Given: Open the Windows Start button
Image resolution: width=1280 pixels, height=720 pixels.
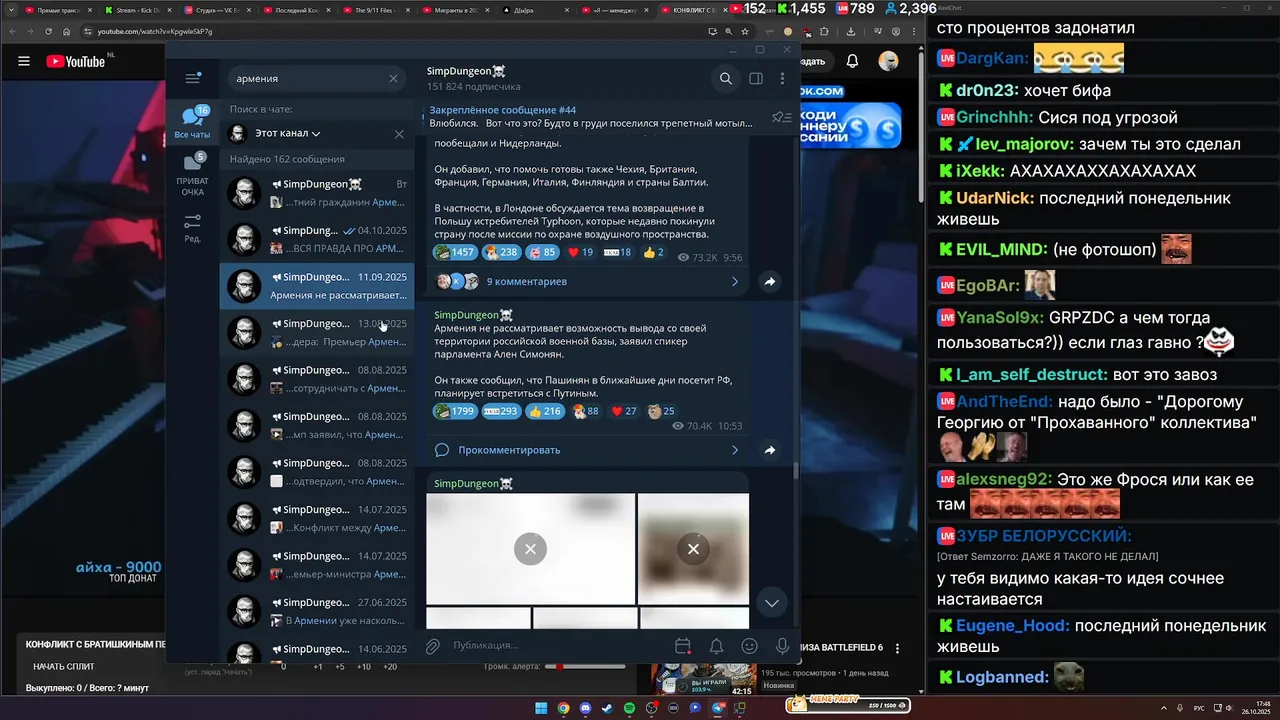Looking at the screenshot, I should tap(541, 708).
